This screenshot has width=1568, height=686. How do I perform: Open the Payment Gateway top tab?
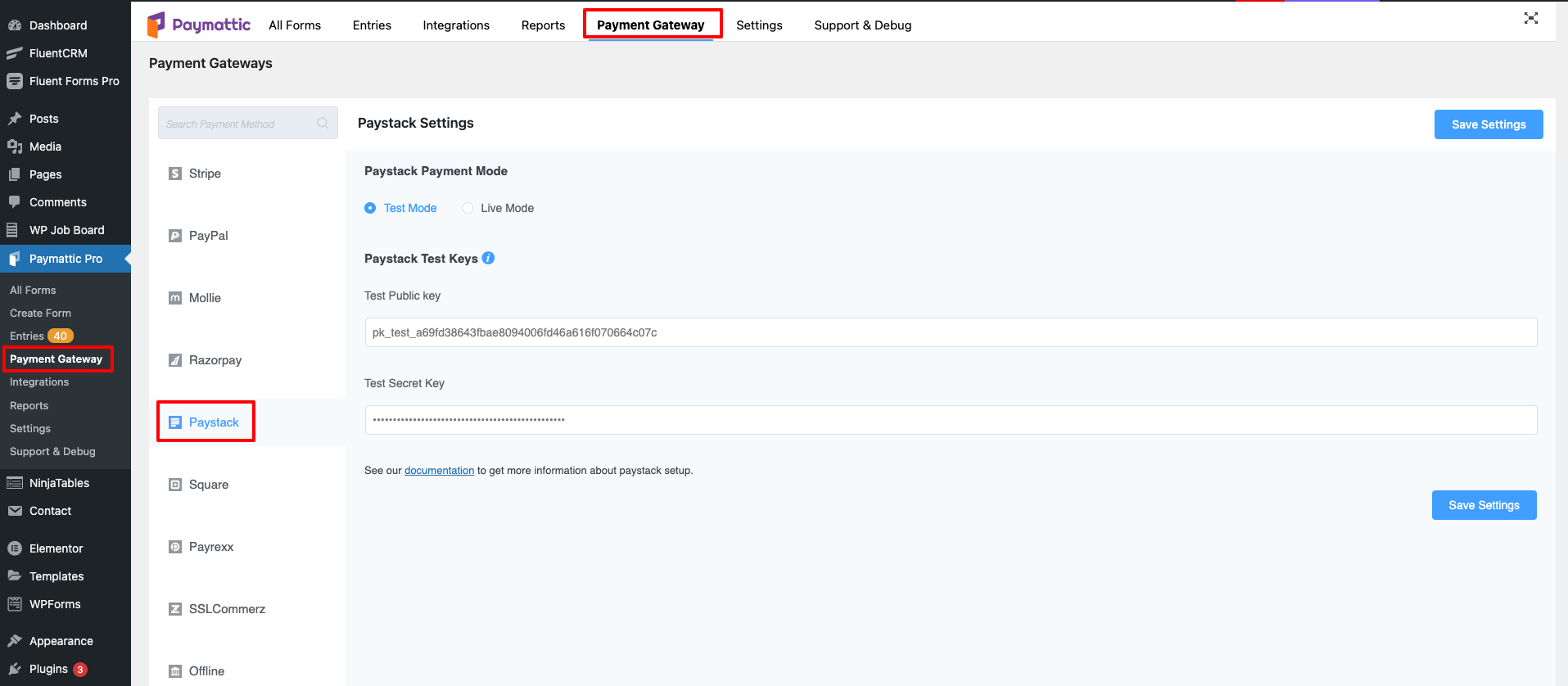pos(651,25)
